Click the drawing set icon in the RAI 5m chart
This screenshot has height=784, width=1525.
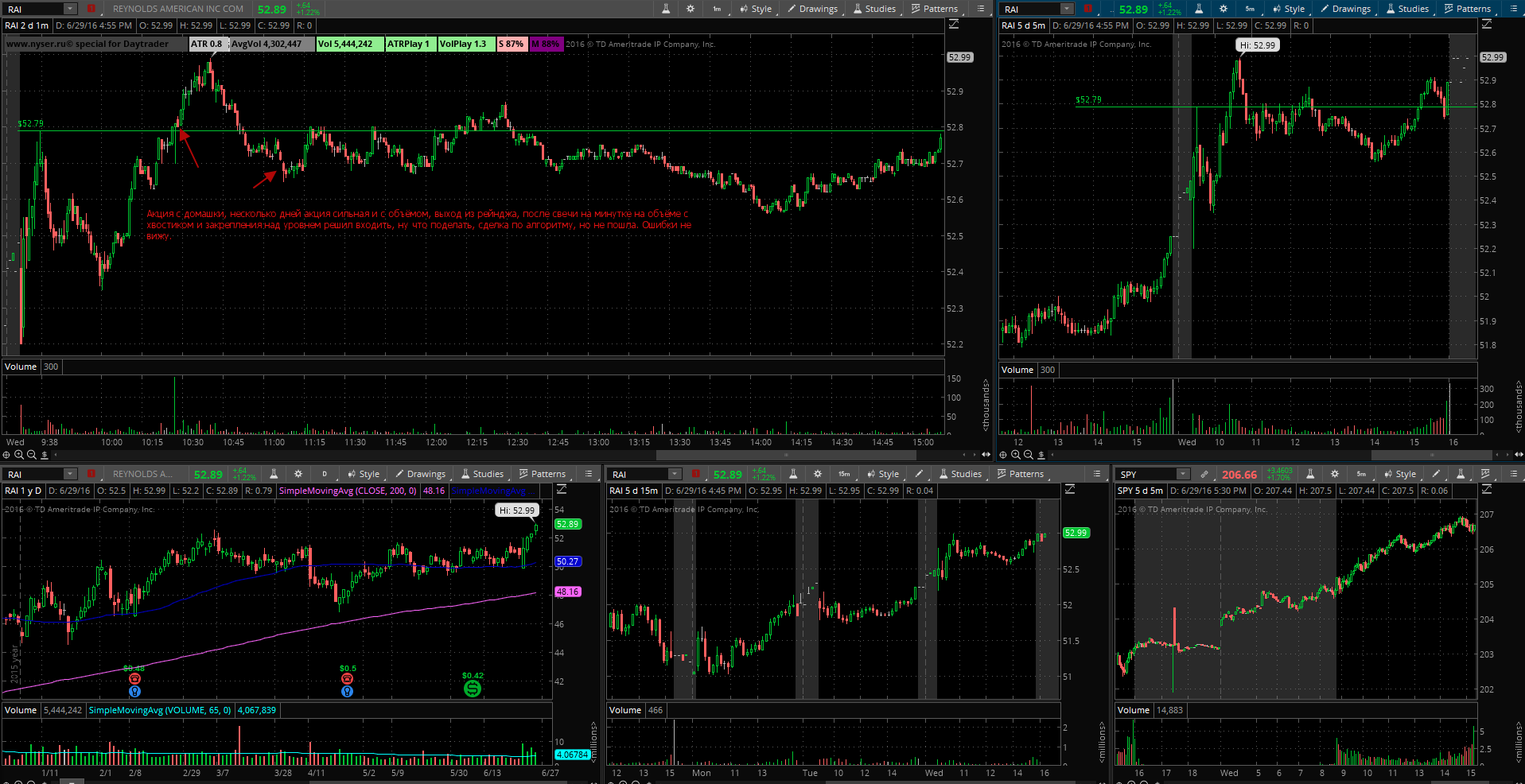pyautogui.click(x=1487, y=25)
